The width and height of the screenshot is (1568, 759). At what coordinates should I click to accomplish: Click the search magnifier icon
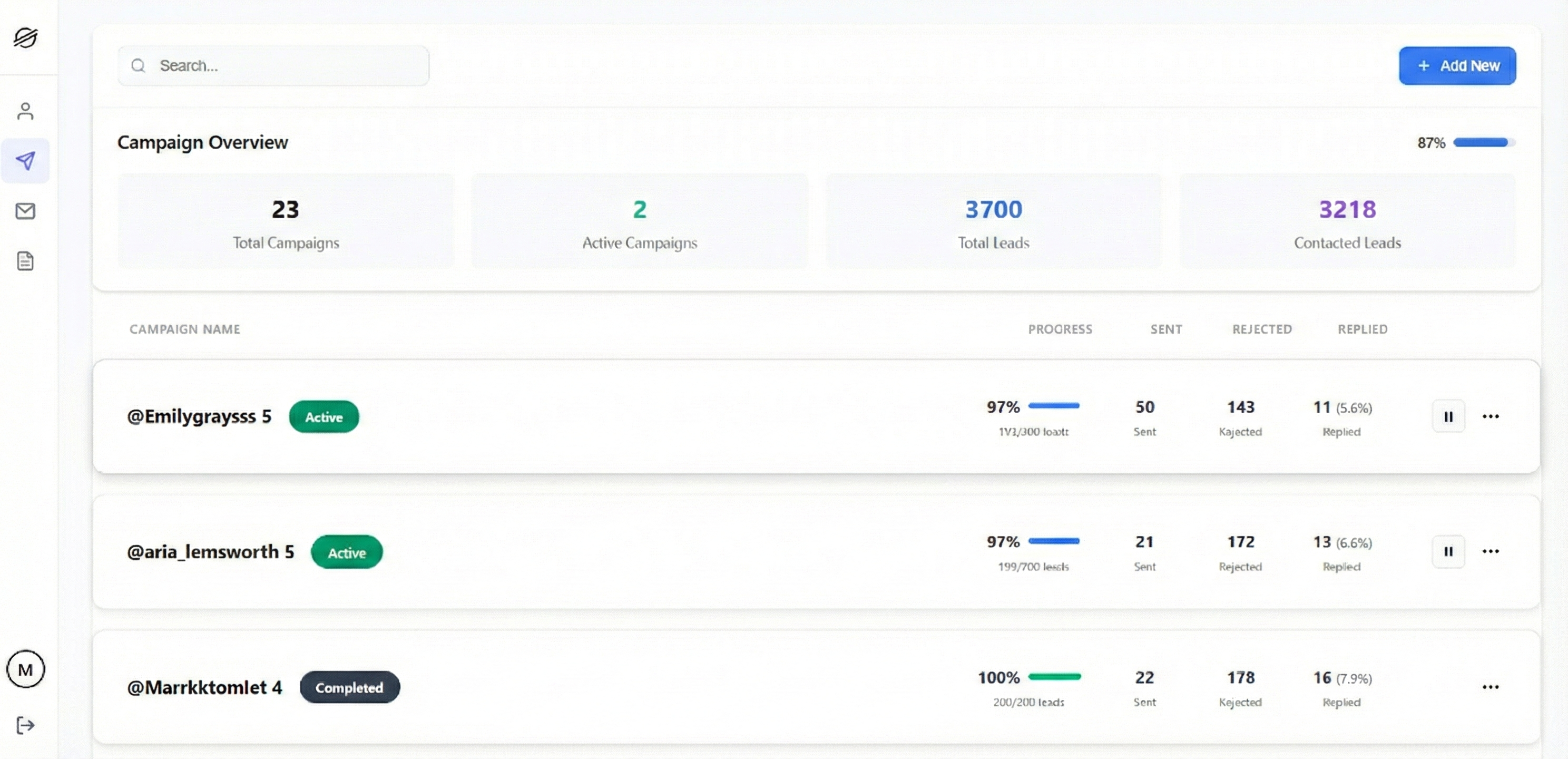138,65
